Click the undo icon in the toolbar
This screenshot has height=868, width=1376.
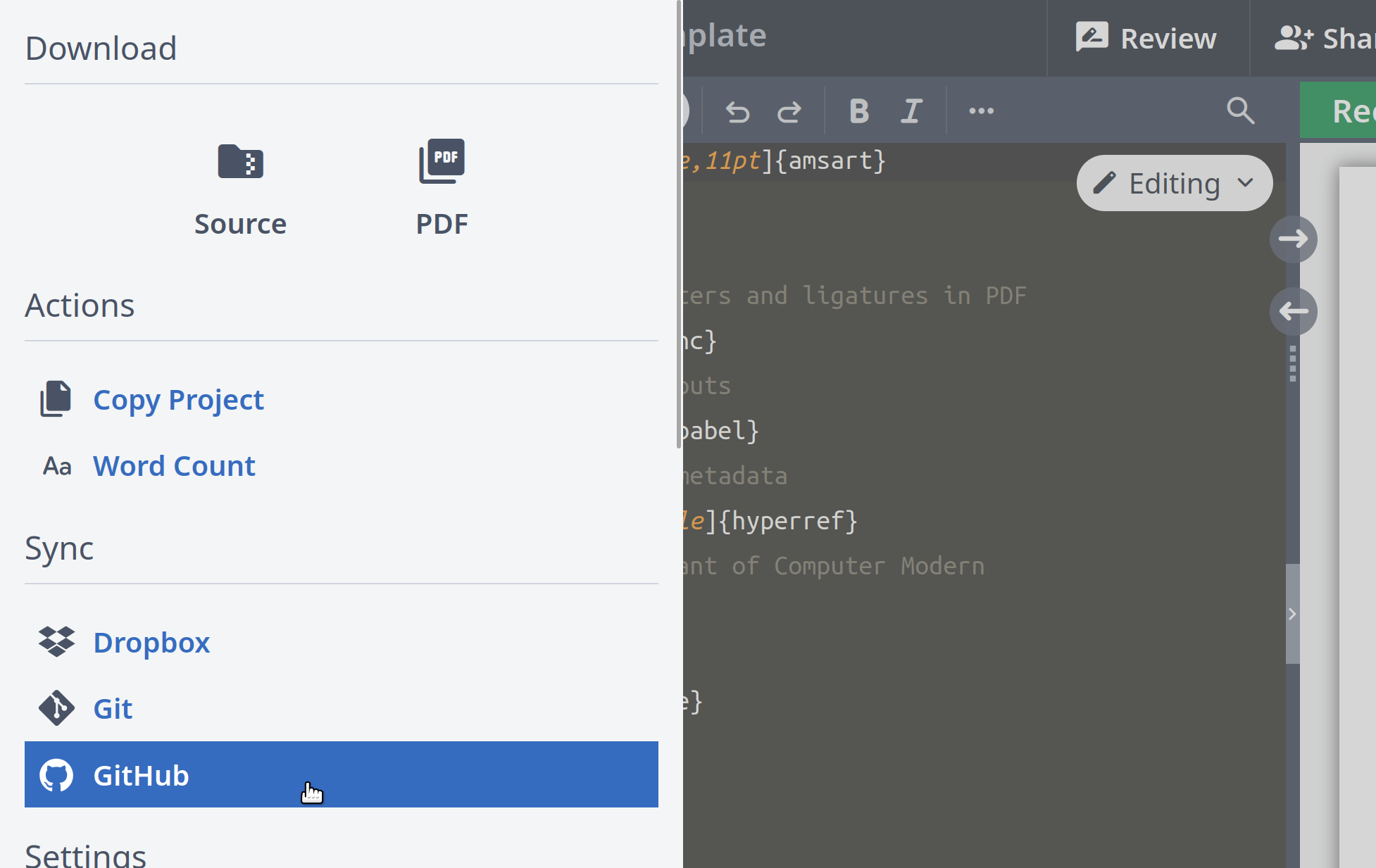[737, 111]
